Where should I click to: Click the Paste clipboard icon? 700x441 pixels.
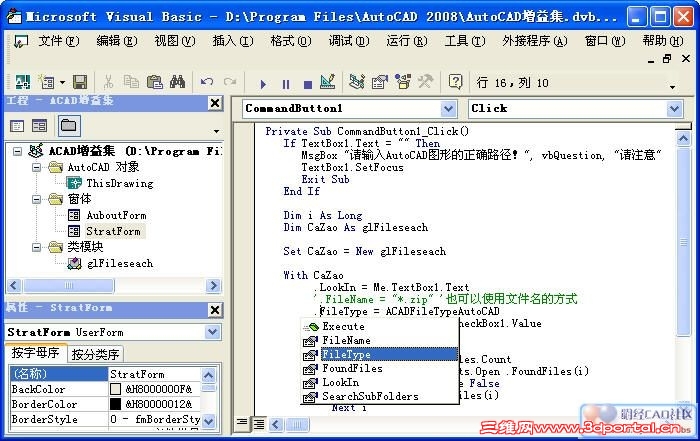click(x=154, y=82)
